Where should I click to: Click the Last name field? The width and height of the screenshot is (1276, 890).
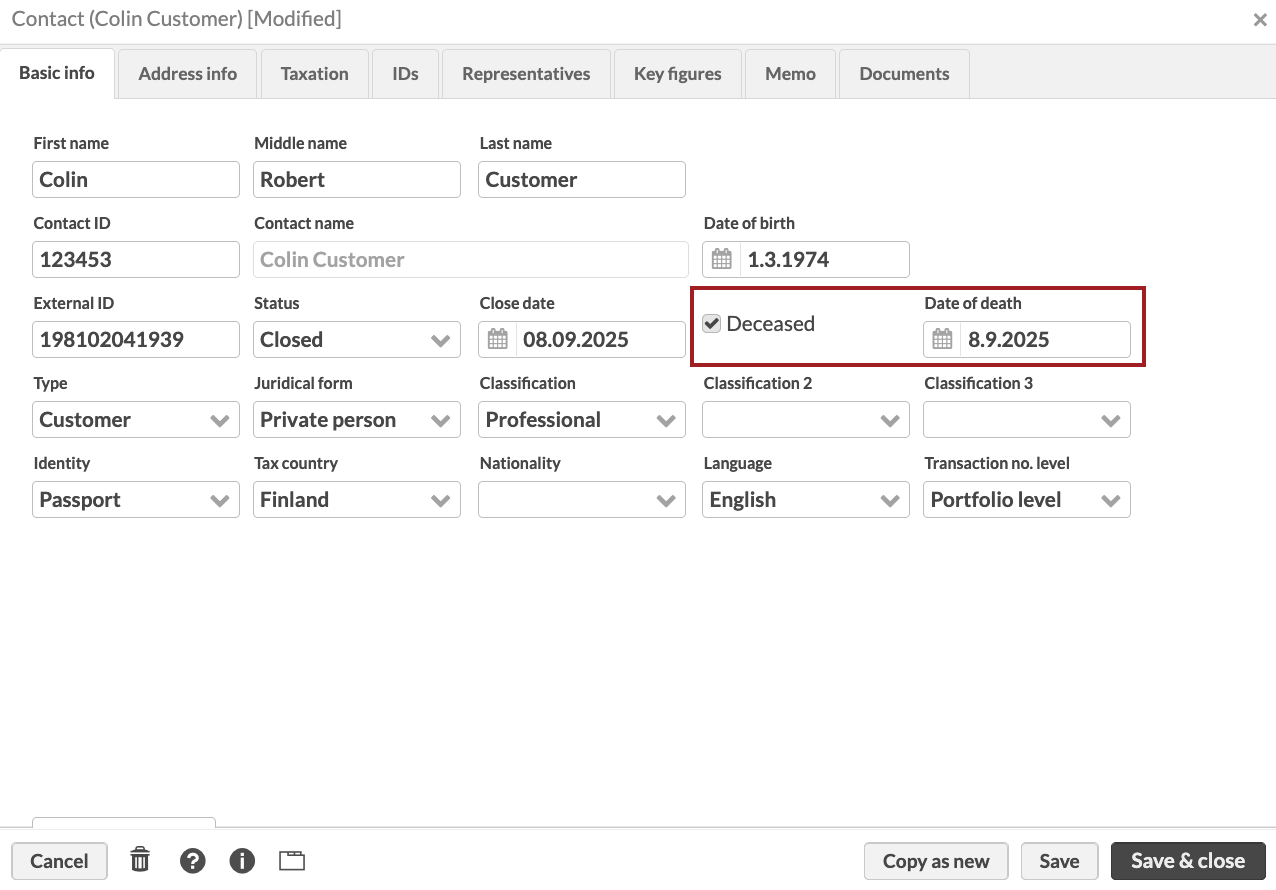click(x=582, y=179)
